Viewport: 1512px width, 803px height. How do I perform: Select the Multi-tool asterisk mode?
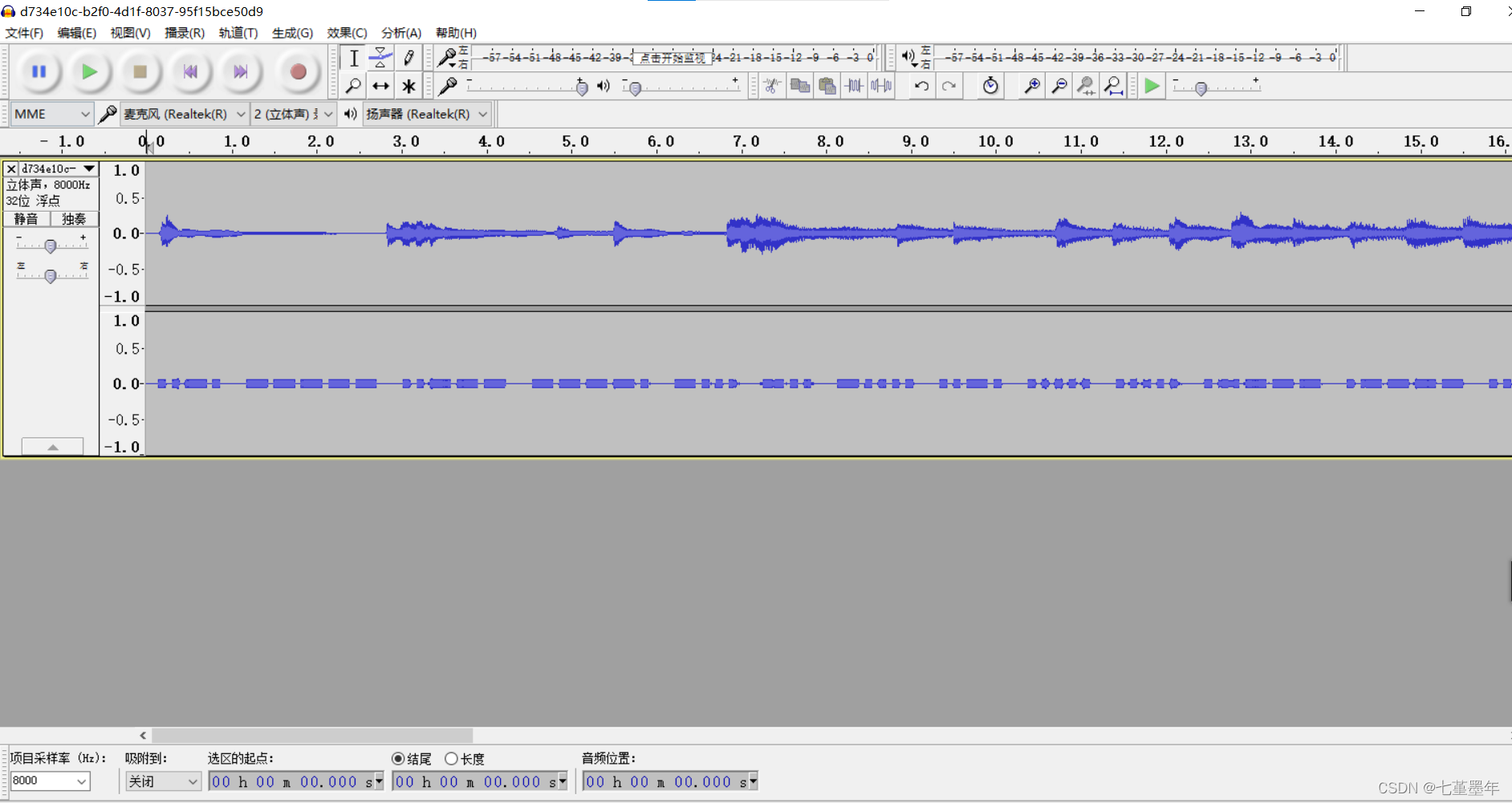[x=408, y=86]
